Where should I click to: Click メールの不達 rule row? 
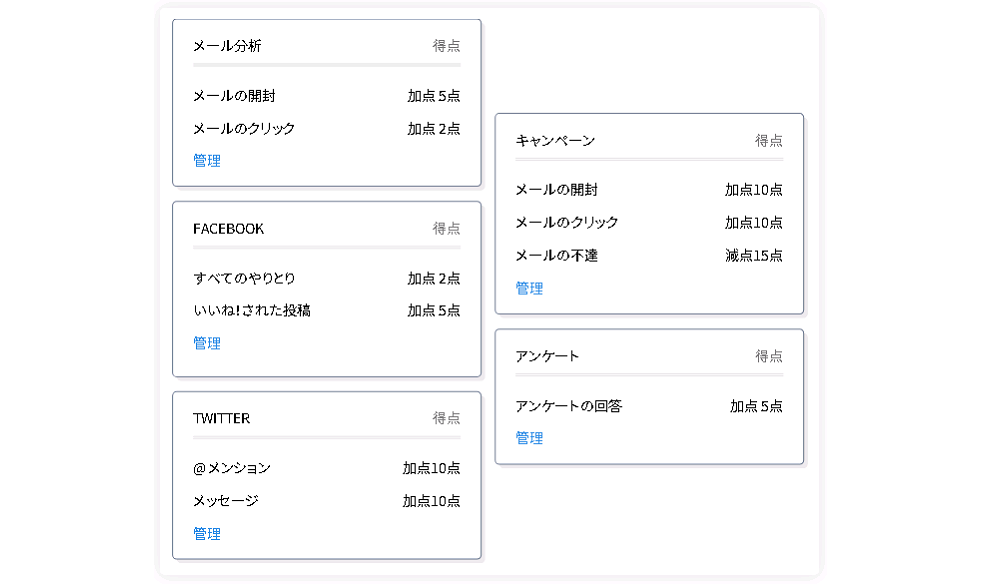(x=649, y=256)
